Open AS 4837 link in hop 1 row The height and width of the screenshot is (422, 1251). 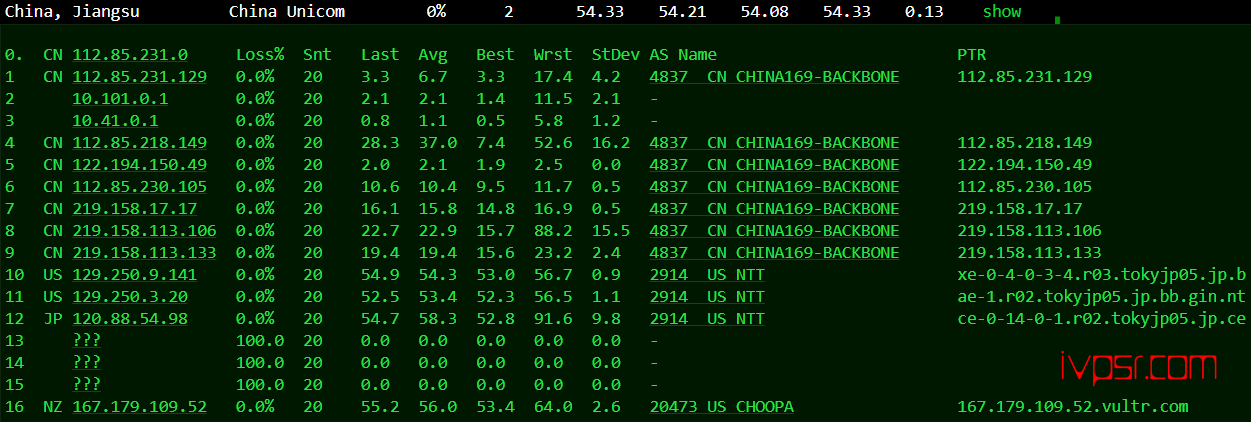pyautogui.click(x=774, y=76)
